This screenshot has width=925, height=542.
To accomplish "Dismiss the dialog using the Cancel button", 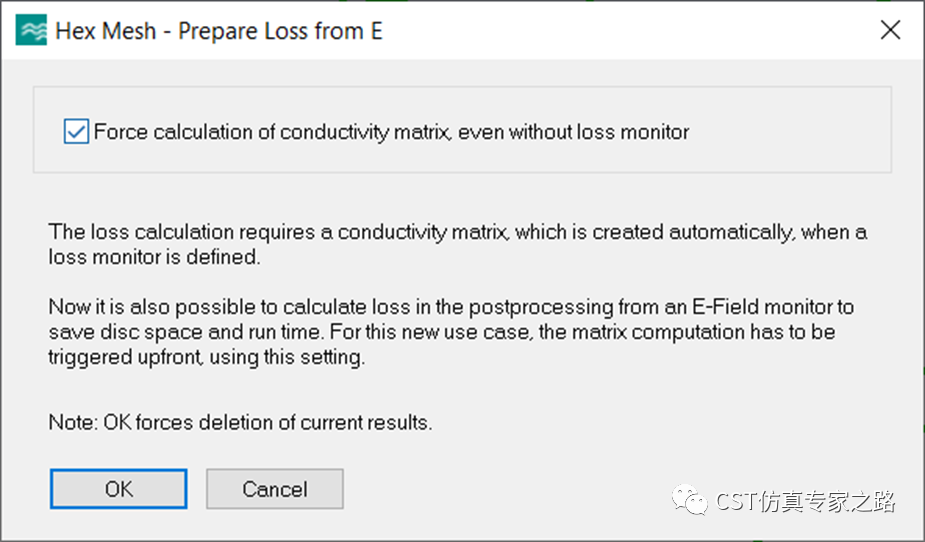I will point(275,489).
